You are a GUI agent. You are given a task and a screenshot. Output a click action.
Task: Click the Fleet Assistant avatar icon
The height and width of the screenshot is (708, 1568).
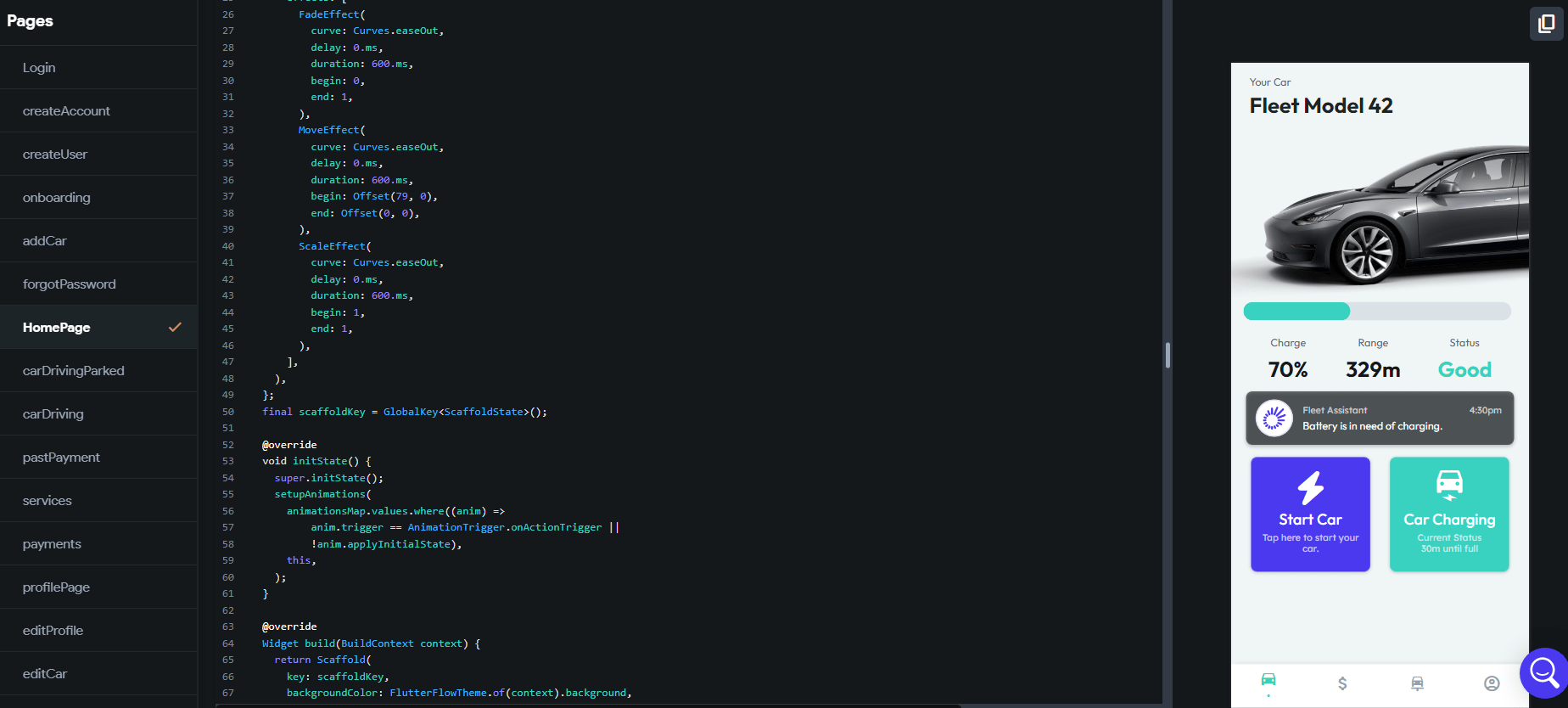click(x=1274, y=418)
